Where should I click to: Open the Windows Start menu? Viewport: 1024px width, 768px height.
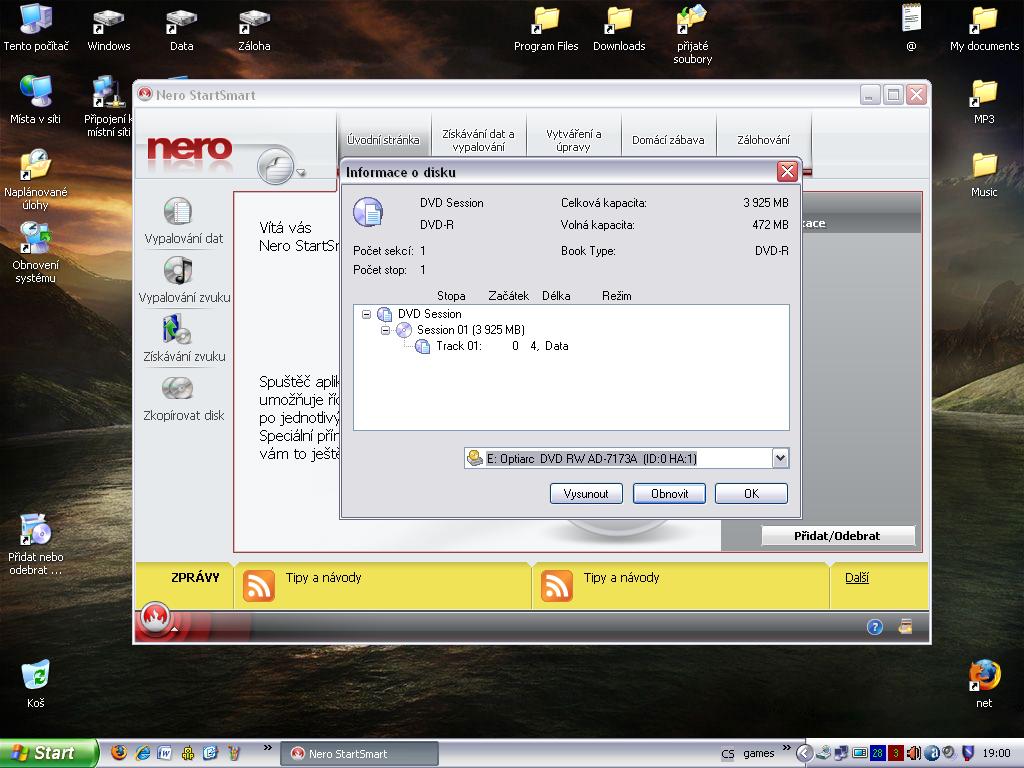[x=48, y=753]
